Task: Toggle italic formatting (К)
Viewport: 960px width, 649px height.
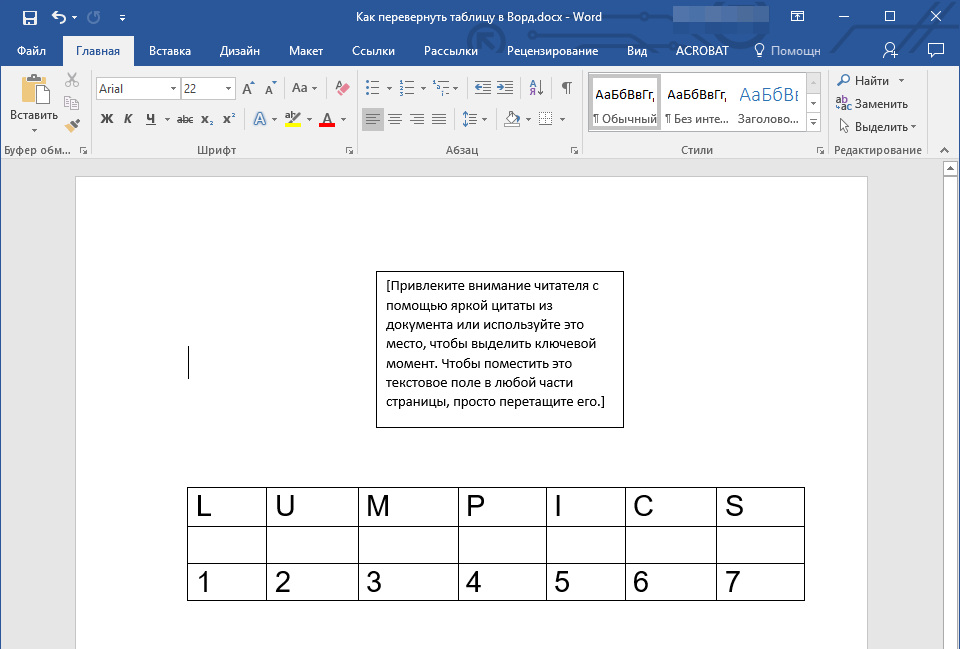Action: [128, 119]
